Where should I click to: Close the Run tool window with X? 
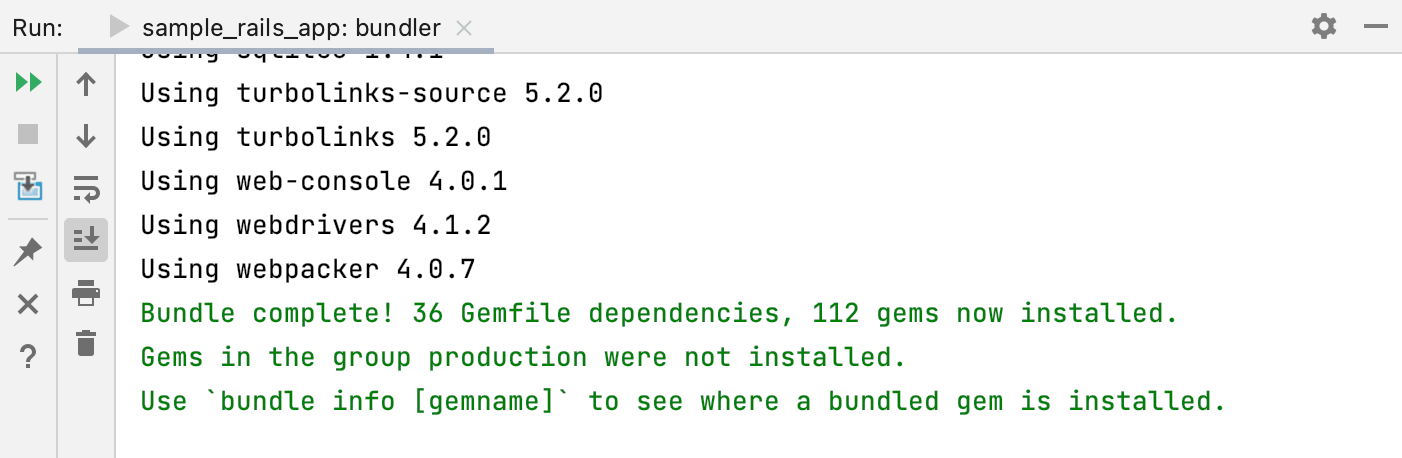pyautogui.click(x=28, y=304)
